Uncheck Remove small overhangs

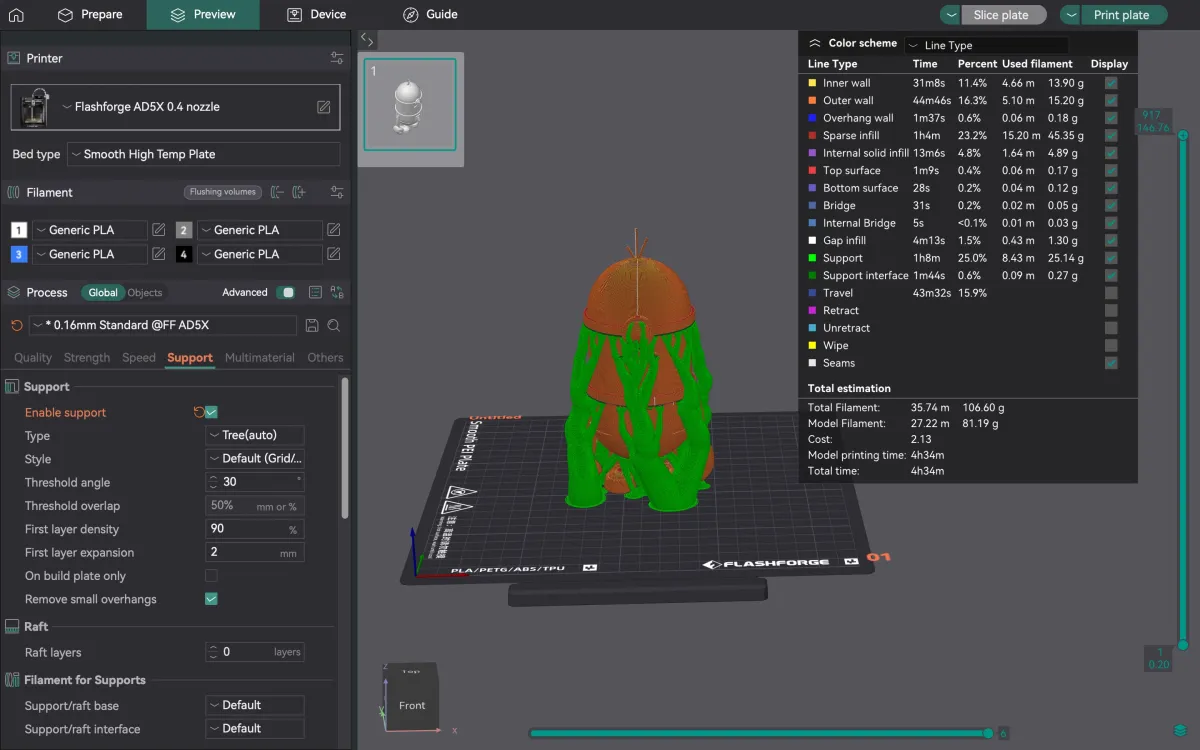coord(211,599)
